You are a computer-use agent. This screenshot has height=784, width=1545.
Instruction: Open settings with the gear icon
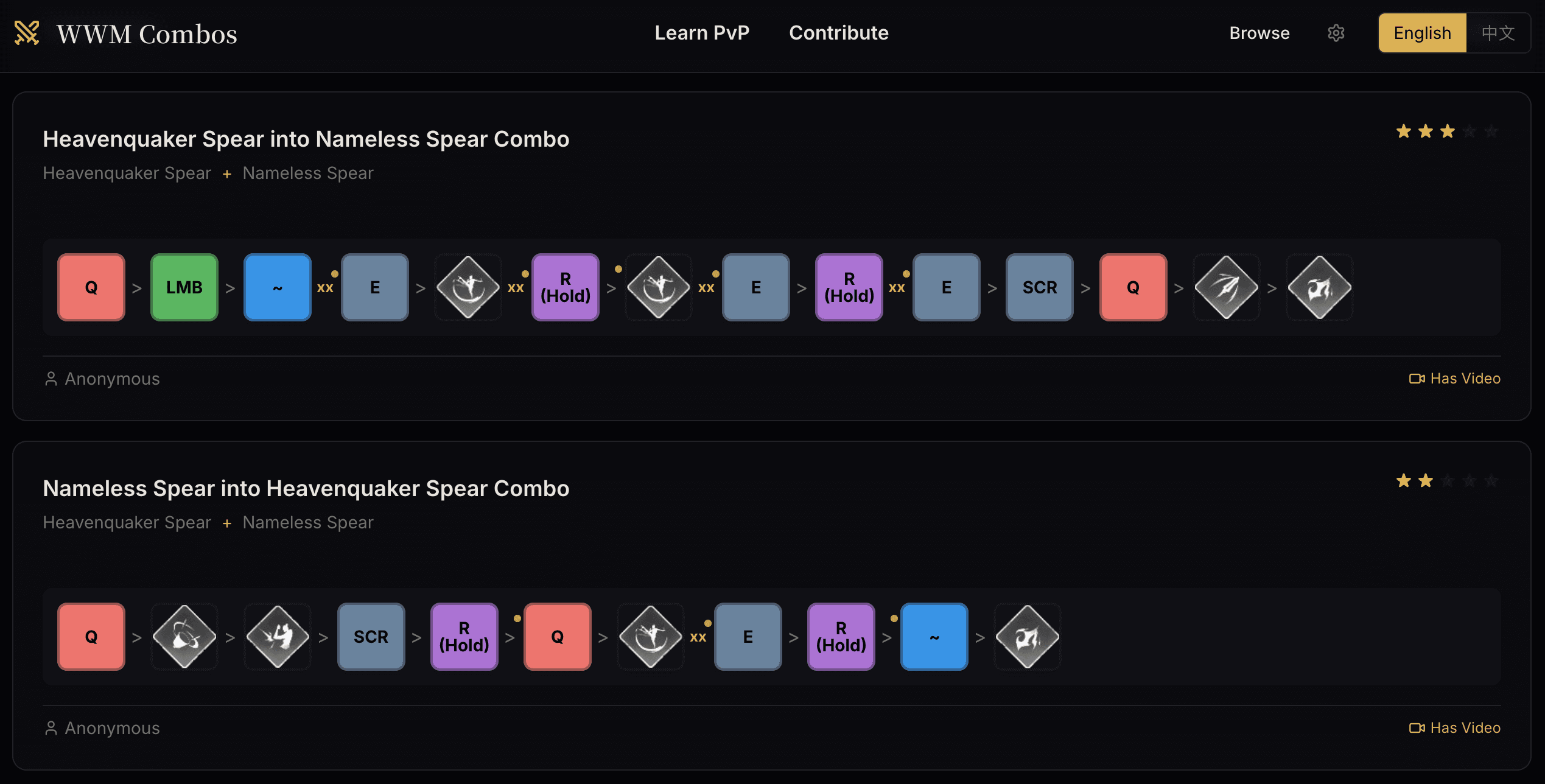pyautogui.click(x=1337, y=33)
